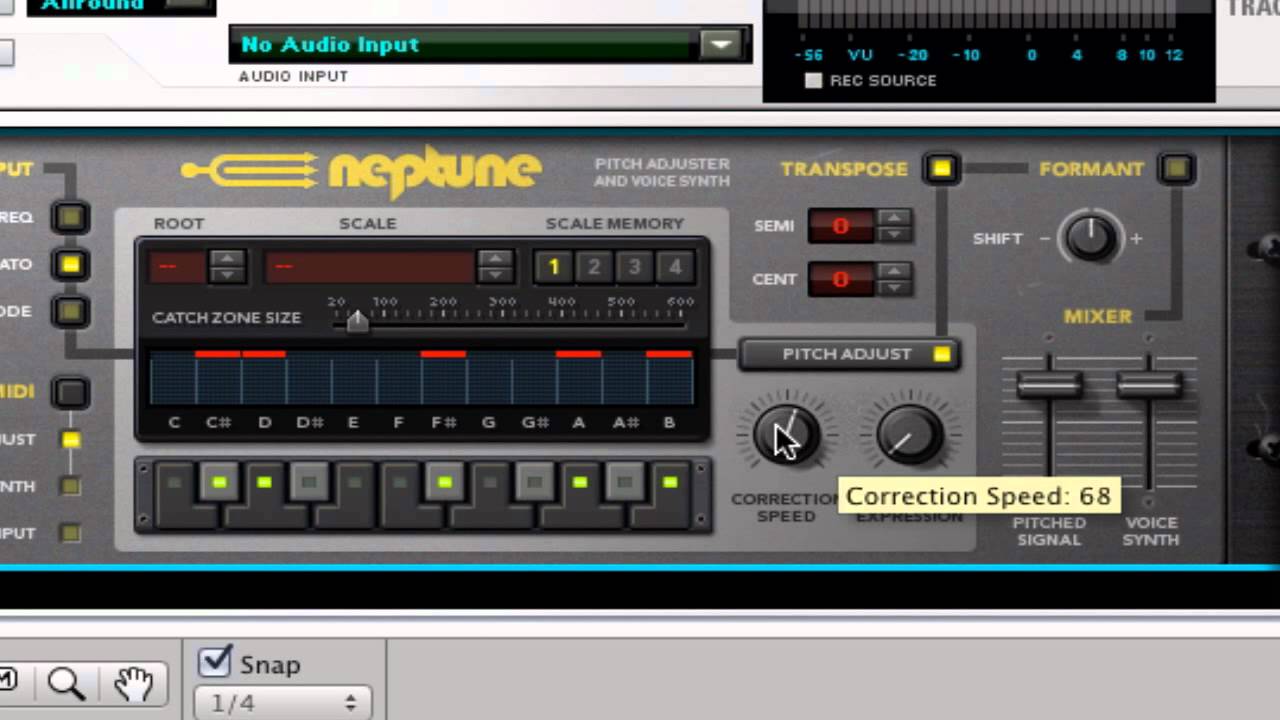Viewport: 1280px width, 720px height.
Task: Raise the Cent value with up arrow
Action: 895,271
